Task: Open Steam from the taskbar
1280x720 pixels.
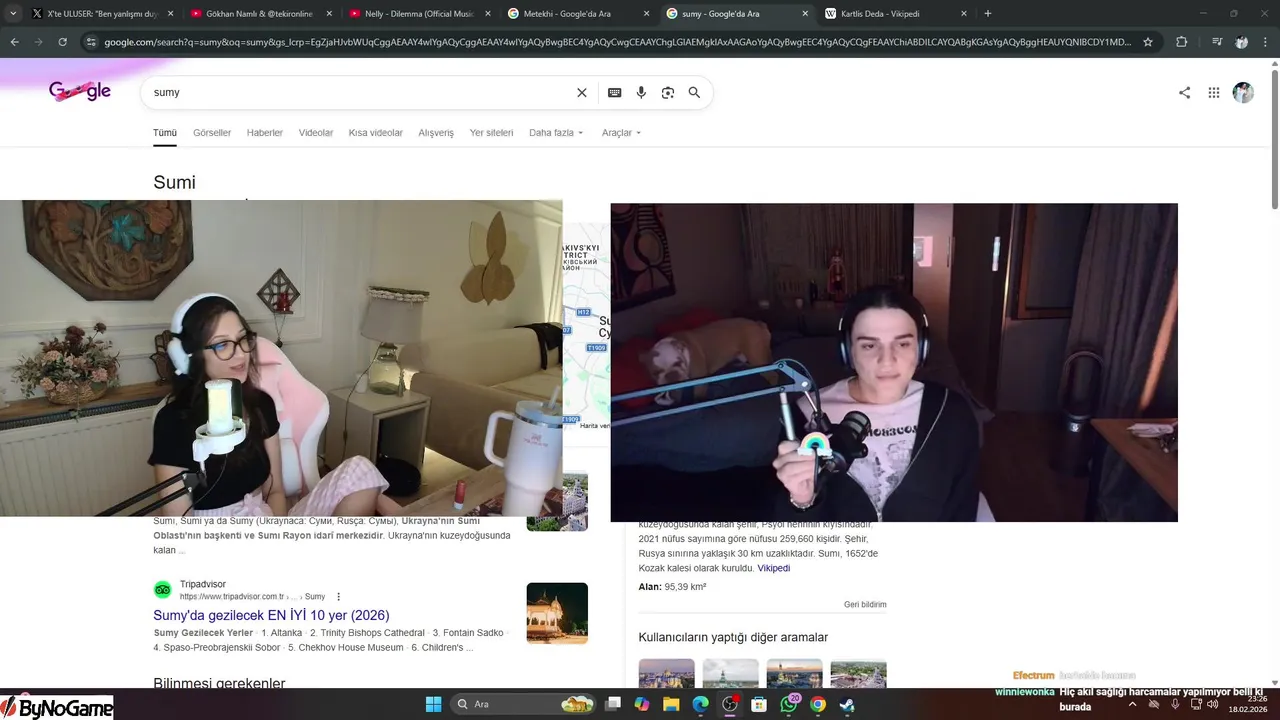Action: (847, 704)
